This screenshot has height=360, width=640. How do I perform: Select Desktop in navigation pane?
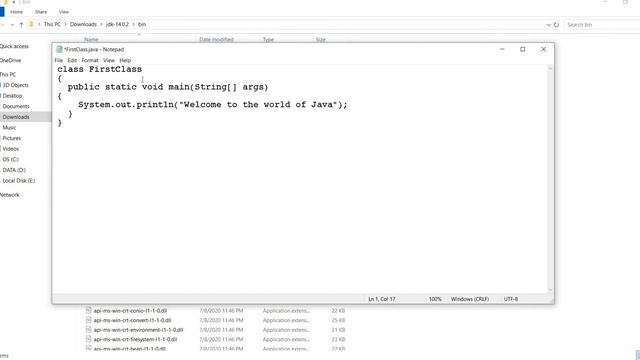click(12, 96)
